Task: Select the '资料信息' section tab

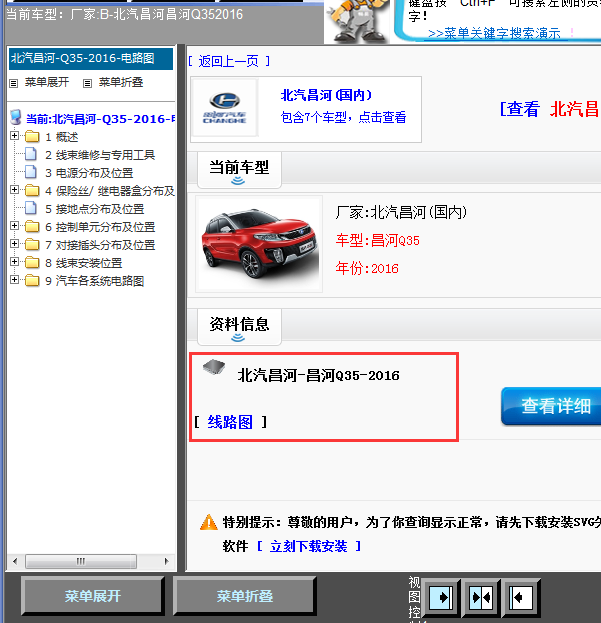Action: (239, 327)
